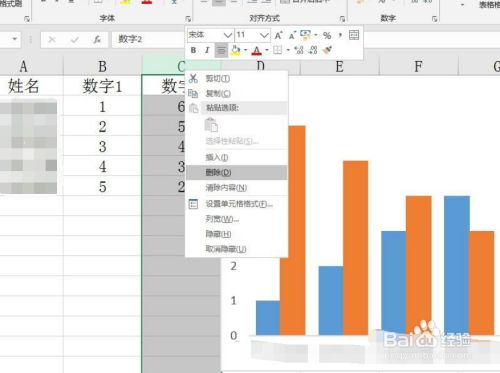Click cancel X in formula bar

tap(52, 40)
